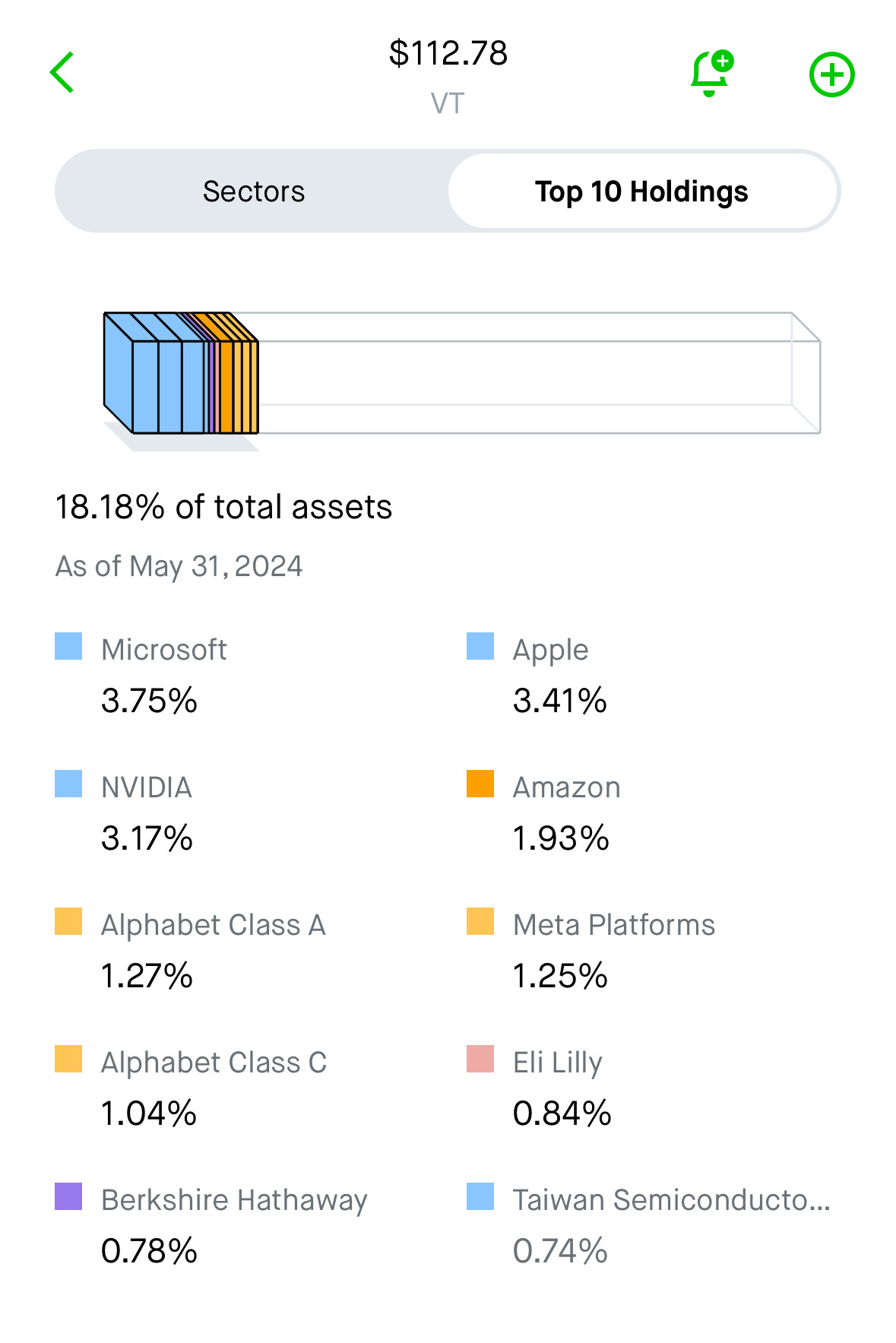Click the Microsoft blue color swatch
This screenshot has height=1343, width=896.
(x=68, y=647)
